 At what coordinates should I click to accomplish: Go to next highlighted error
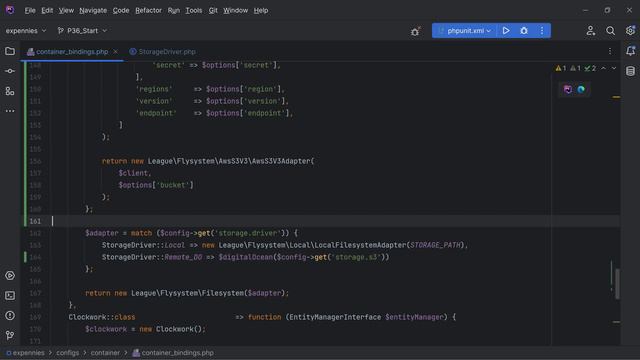[613, 68]
